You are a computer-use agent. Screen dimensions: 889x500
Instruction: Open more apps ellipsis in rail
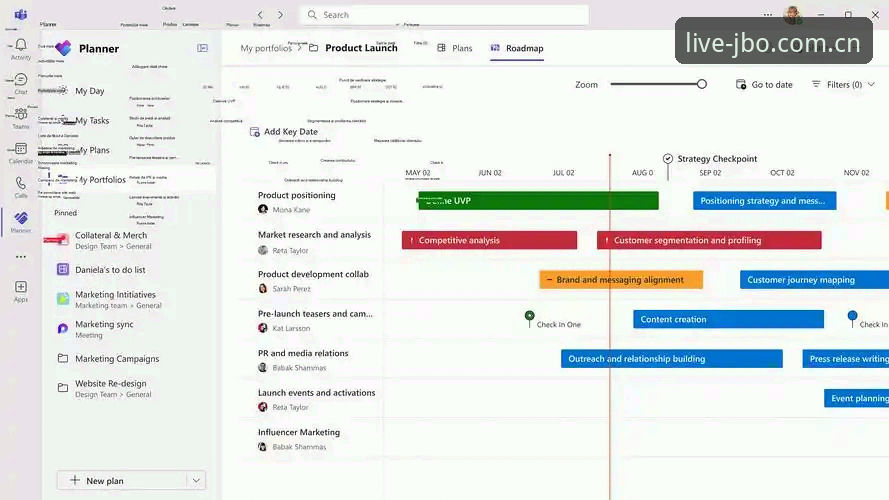pos(21,257)
